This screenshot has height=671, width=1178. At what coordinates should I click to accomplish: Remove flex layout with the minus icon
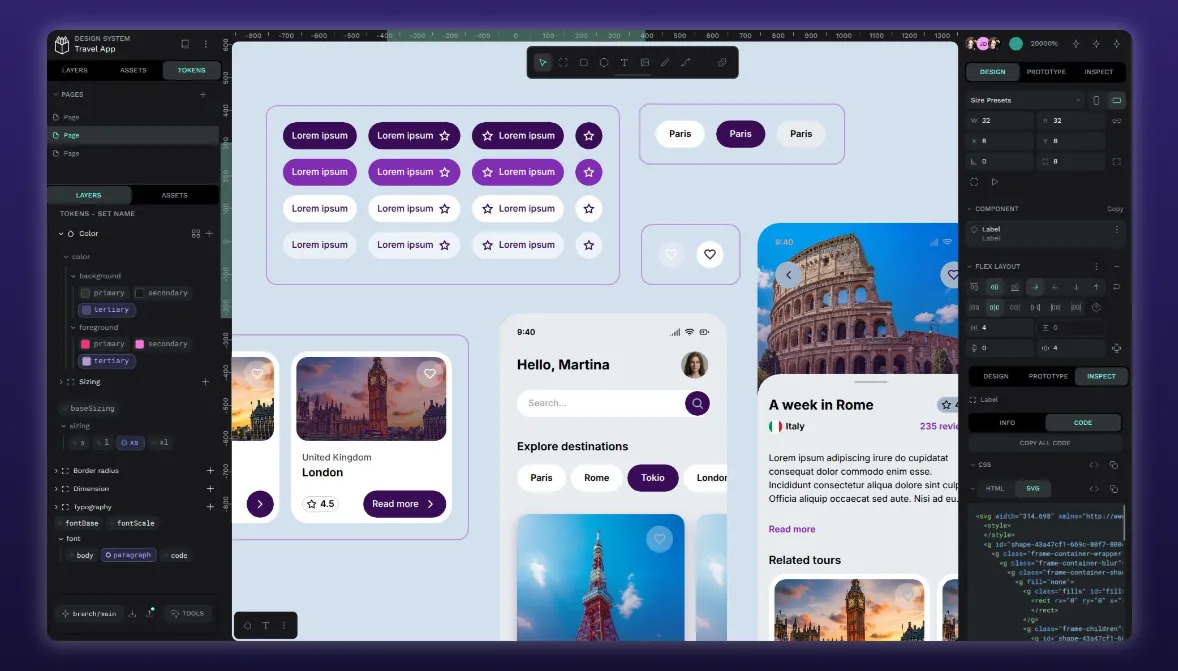pyautogui.click(x=1116, y=267)
